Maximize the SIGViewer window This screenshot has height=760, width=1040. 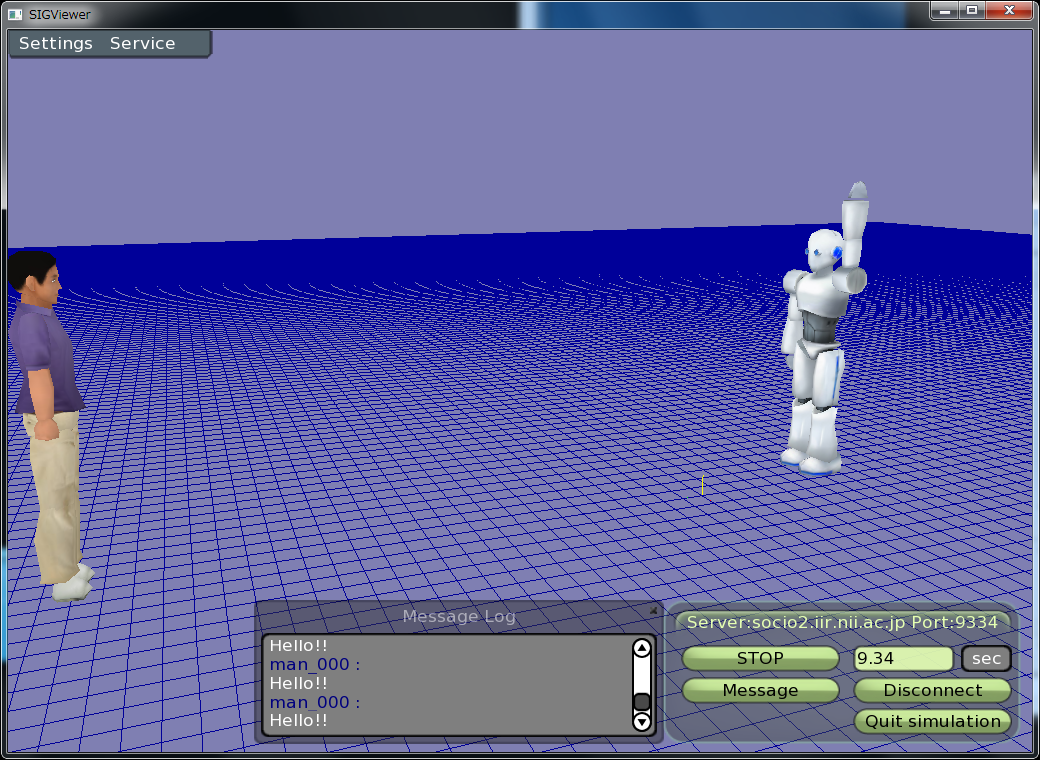tap(972, 11)
